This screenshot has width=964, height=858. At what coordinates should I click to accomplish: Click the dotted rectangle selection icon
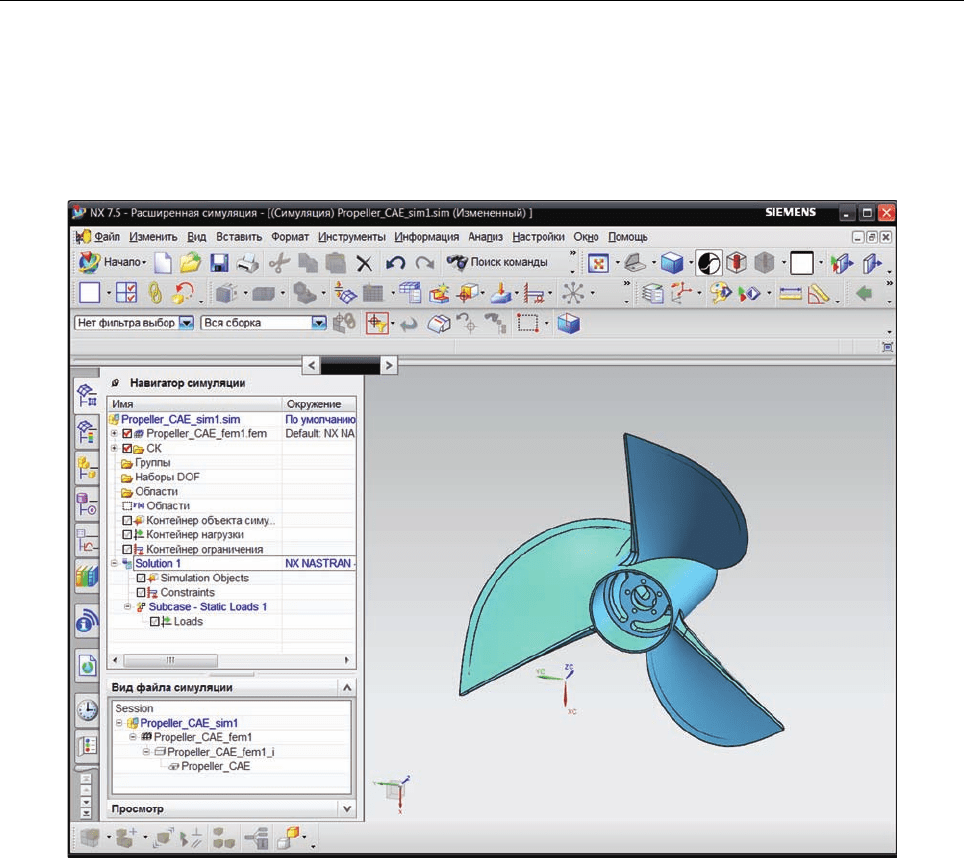(x=528, y=323)
